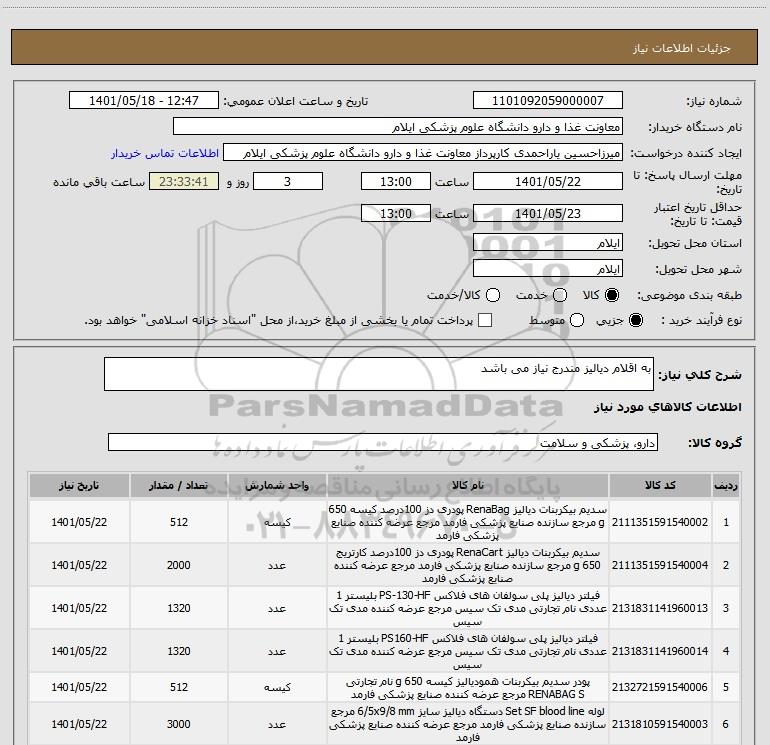
Task: Click the buyer organization name field
Action: pos(398,127)
